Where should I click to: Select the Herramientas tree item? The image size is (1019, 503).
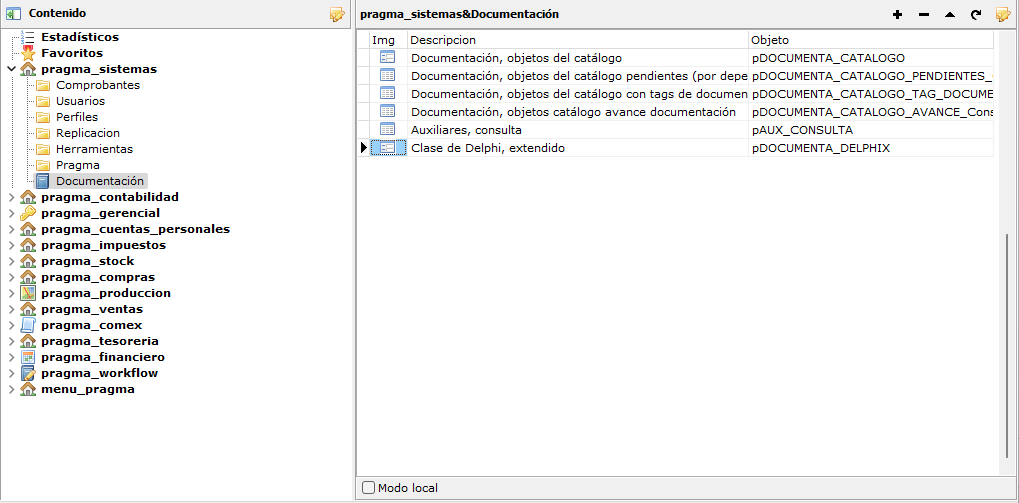click(94, 149)
